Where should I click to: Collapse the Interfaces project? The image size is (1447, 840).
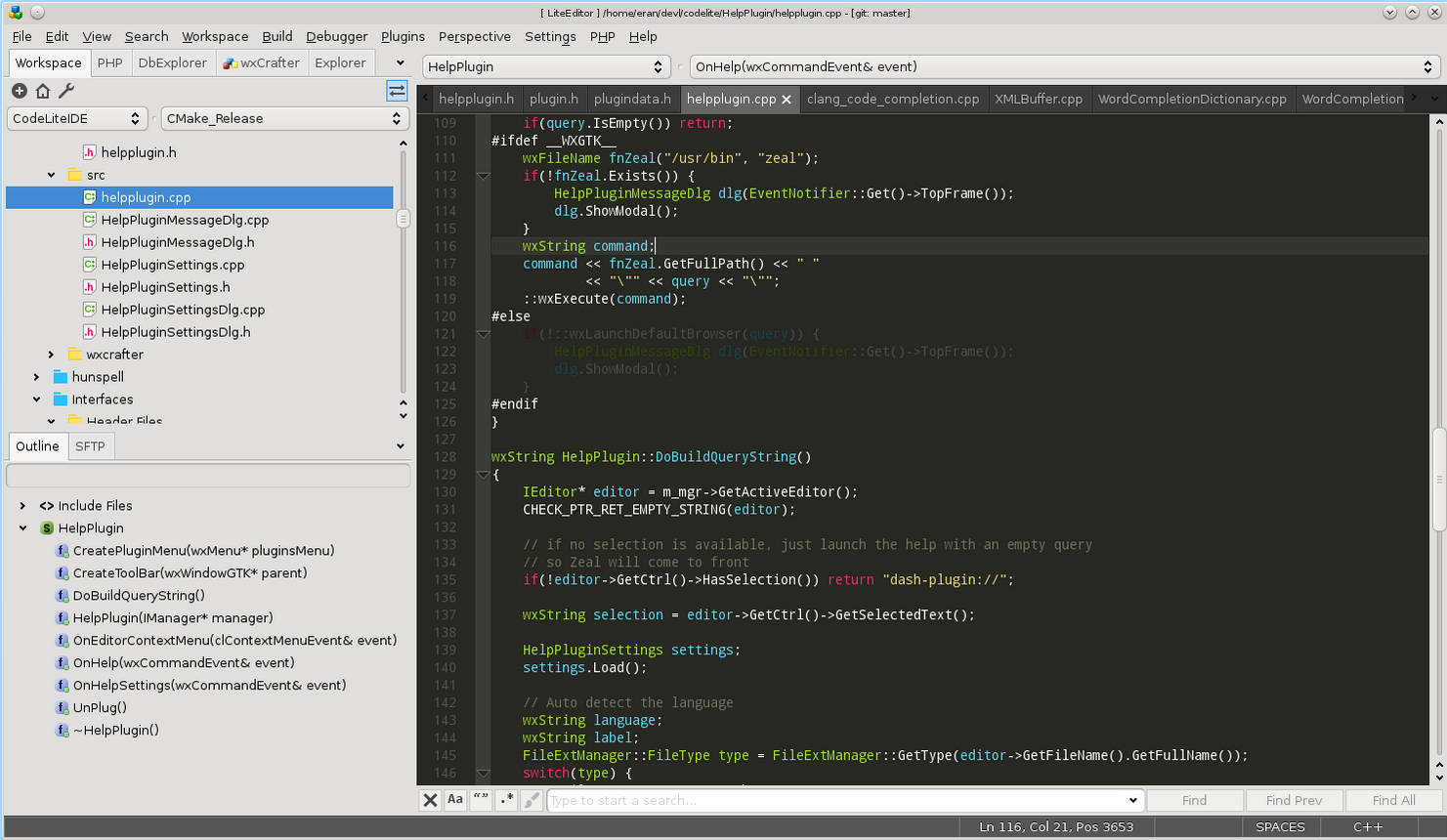coord(36,399)
